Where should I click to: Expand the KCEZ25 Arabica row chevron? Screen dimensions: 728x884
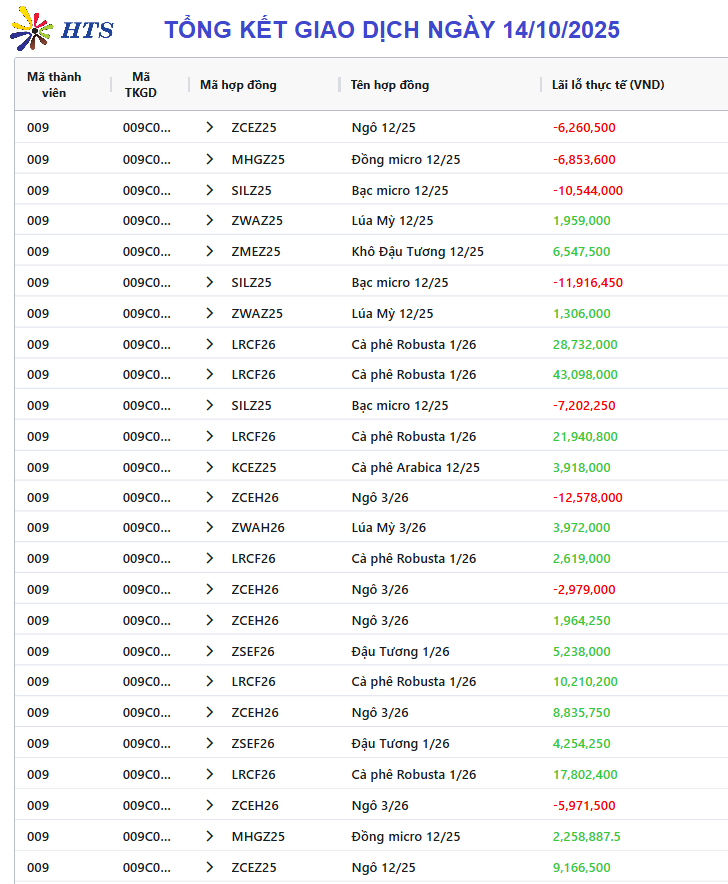click(x=209, y=467)
